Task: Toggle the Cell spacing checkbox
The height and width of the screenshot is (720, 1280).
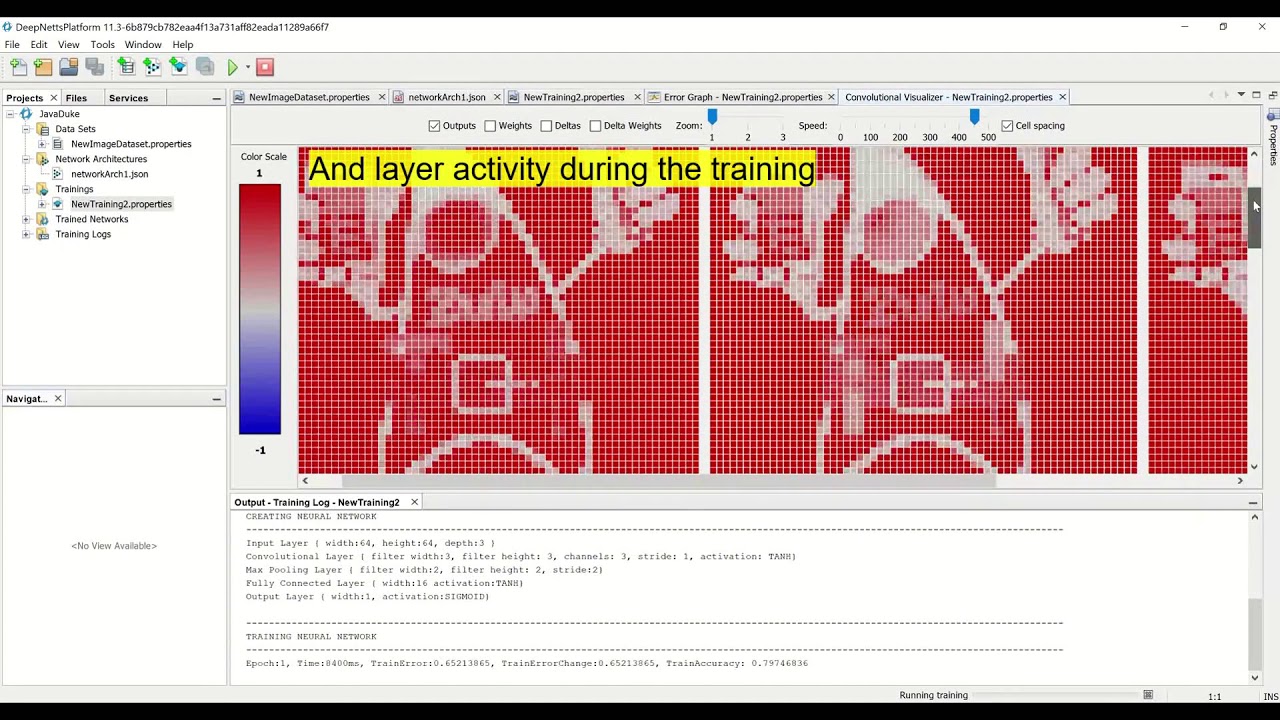Action: tap(1007, 126)
